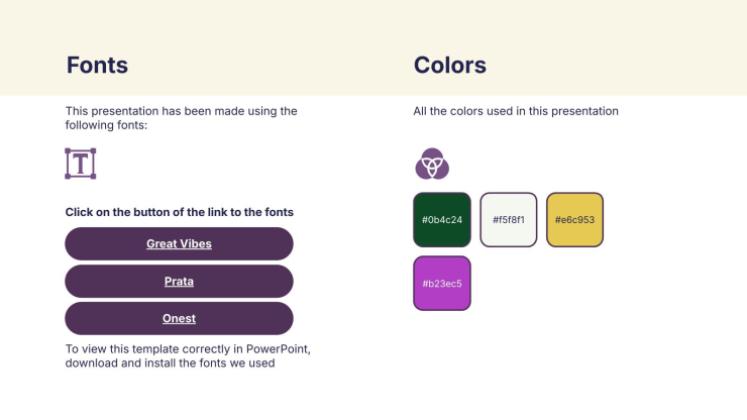Open the Prata font link
The height and width of the screenshot is (420, 747).
pos(179,282)
